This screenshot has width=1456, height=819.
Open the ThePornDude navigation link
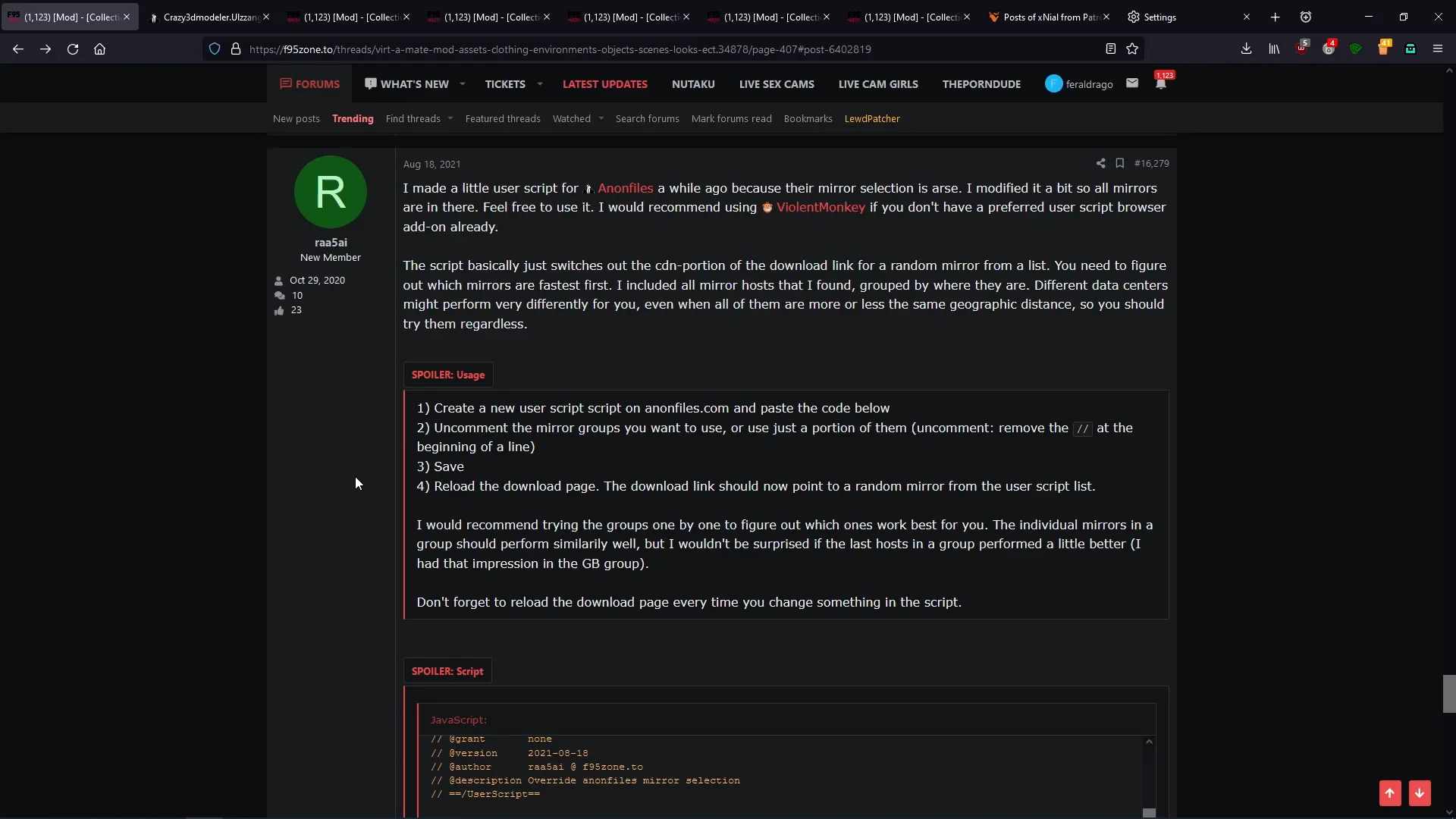981,84
